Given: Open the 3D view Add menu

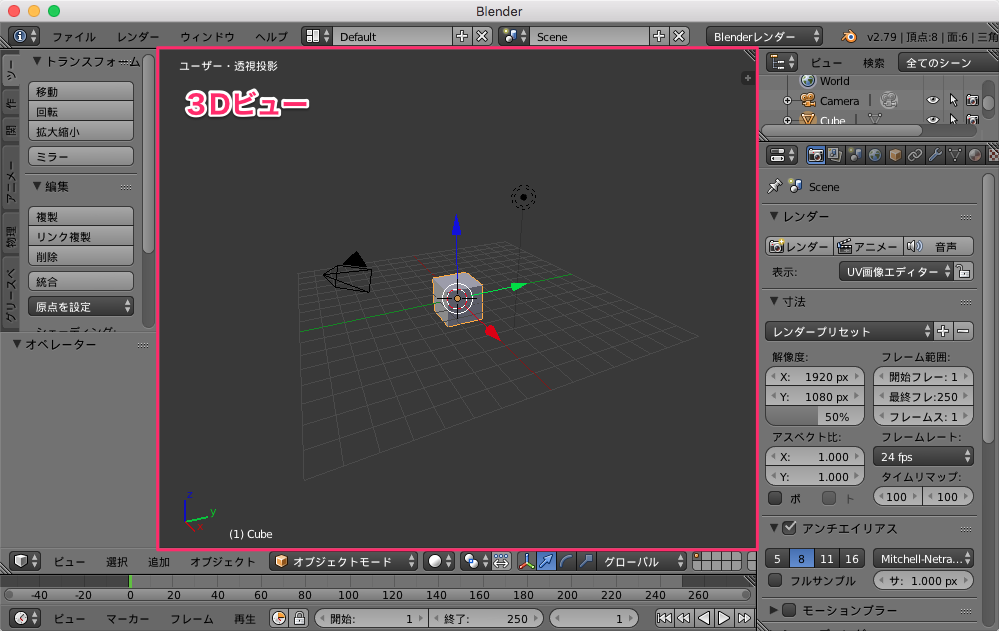Looking at the screenshot, I should click(x=159, y=562).
